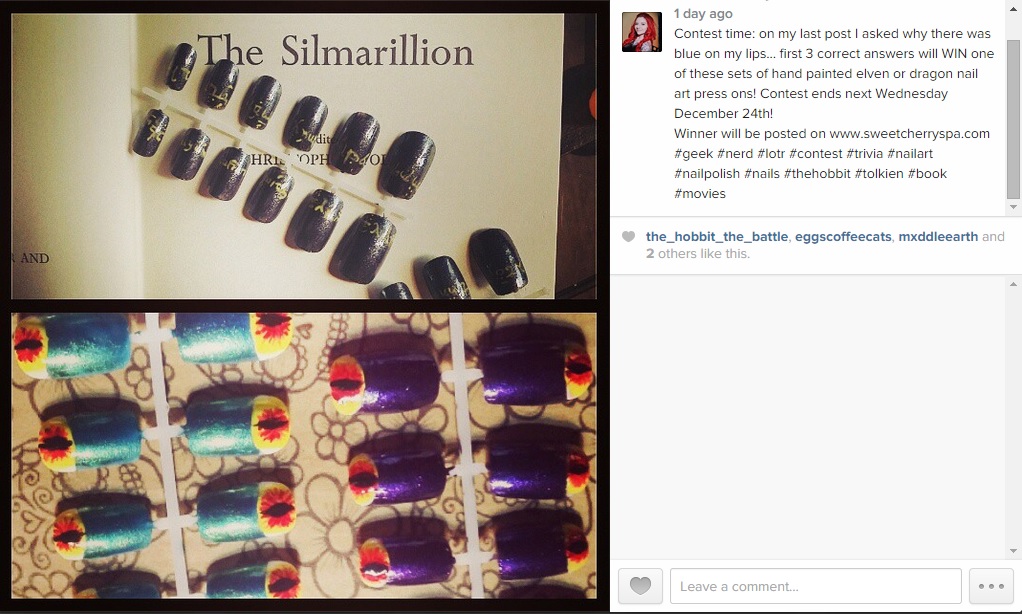Click the comments area scroll down arrow
Viewport: 1022px width, 614px height.
pyautogui.click(x=1013, y=551)
